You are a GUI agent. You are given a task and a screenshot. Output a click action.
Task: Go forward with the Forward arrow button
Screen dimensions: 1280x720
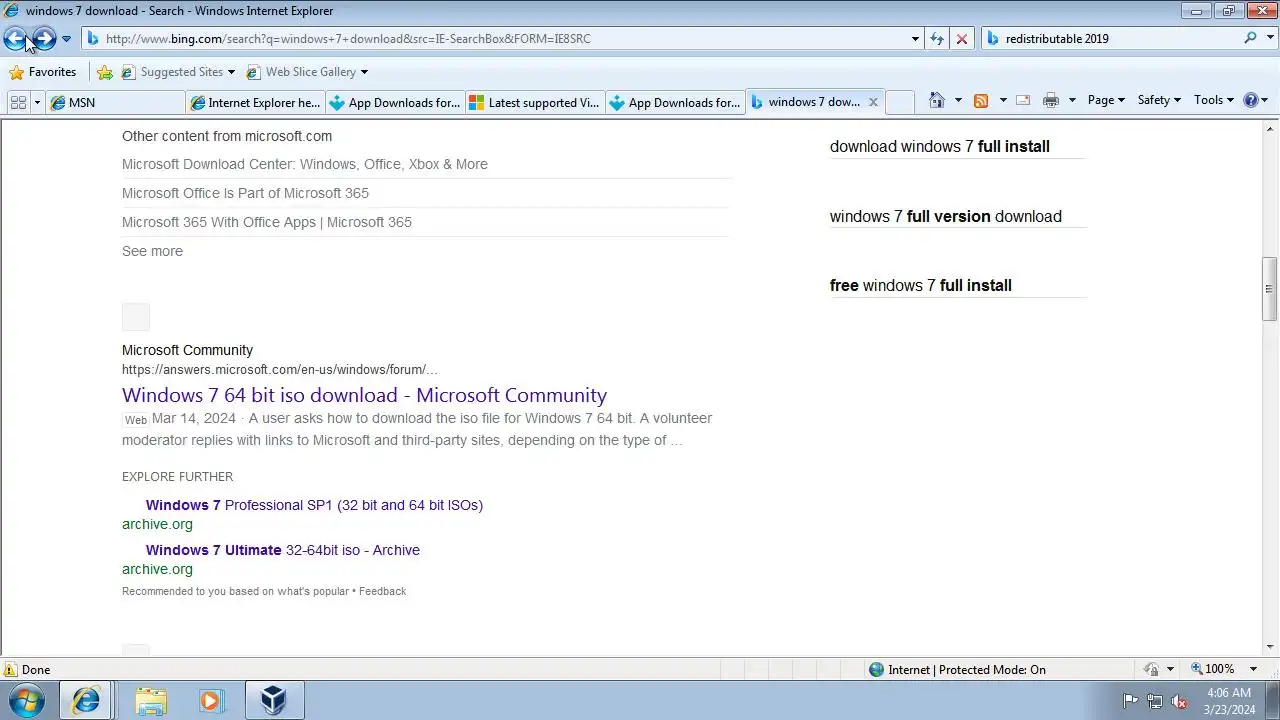pos(44,39)
